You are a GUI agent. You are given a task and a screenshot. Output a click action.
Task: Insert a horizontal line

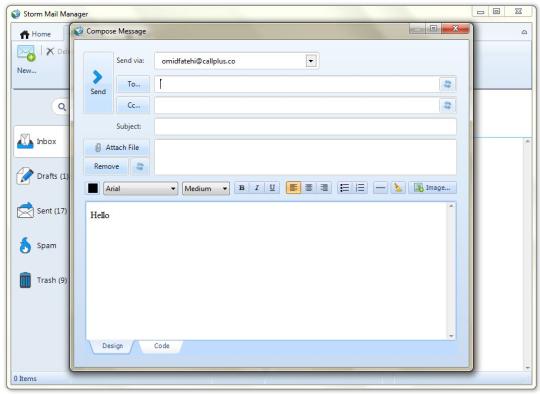point(381,188)
